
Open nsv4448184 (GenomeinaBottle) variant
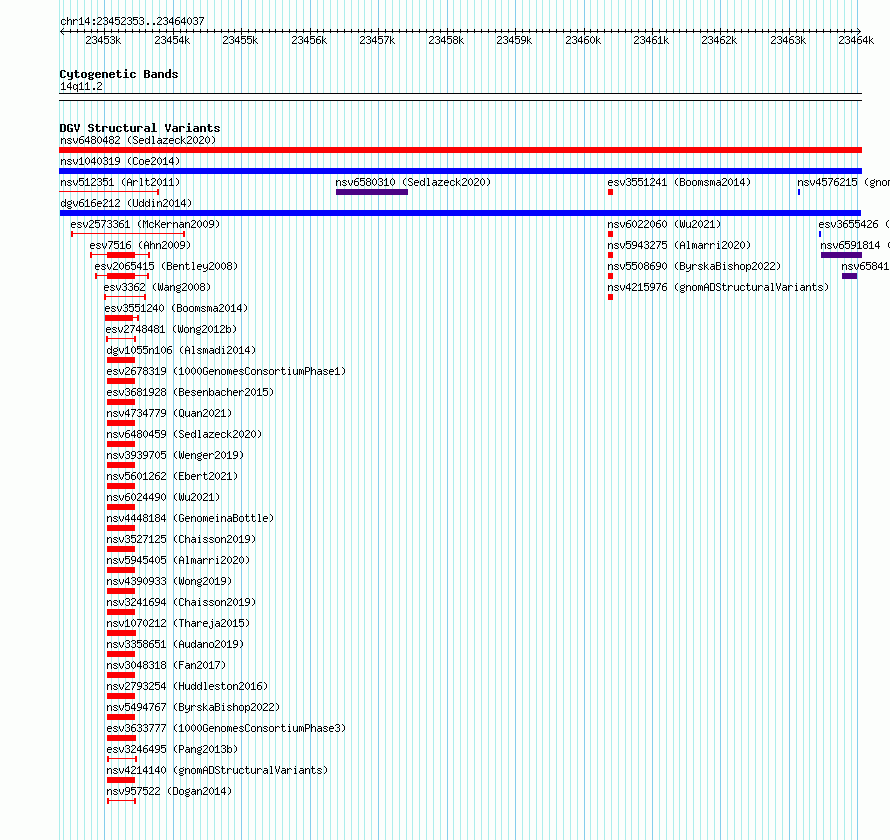point(190,518)
